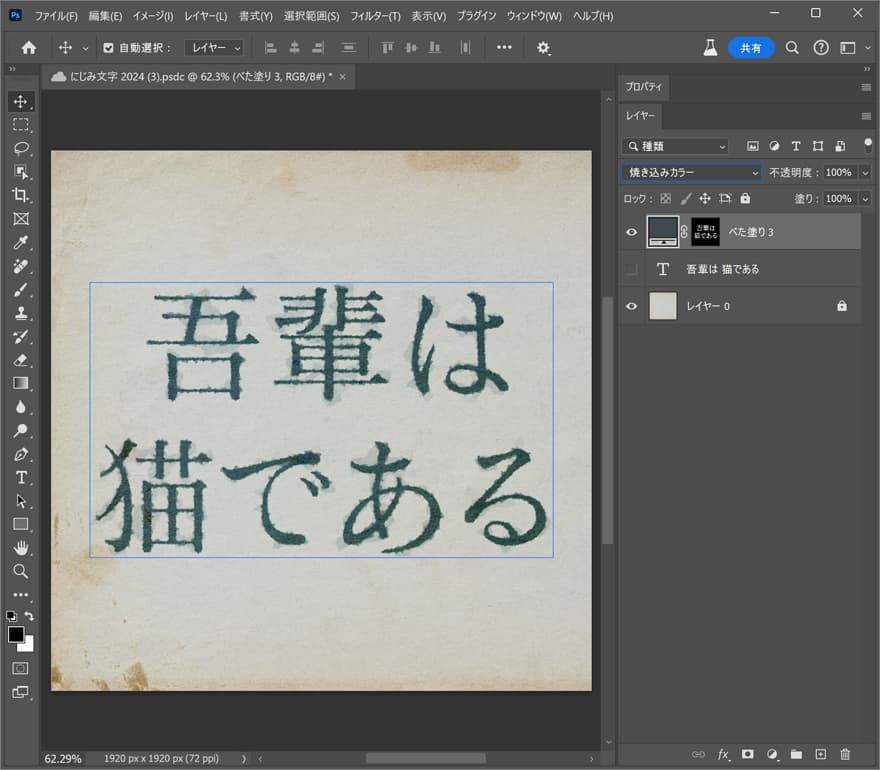Open the 編集(E) menu
880x770 pixels.
pos(105,16)
